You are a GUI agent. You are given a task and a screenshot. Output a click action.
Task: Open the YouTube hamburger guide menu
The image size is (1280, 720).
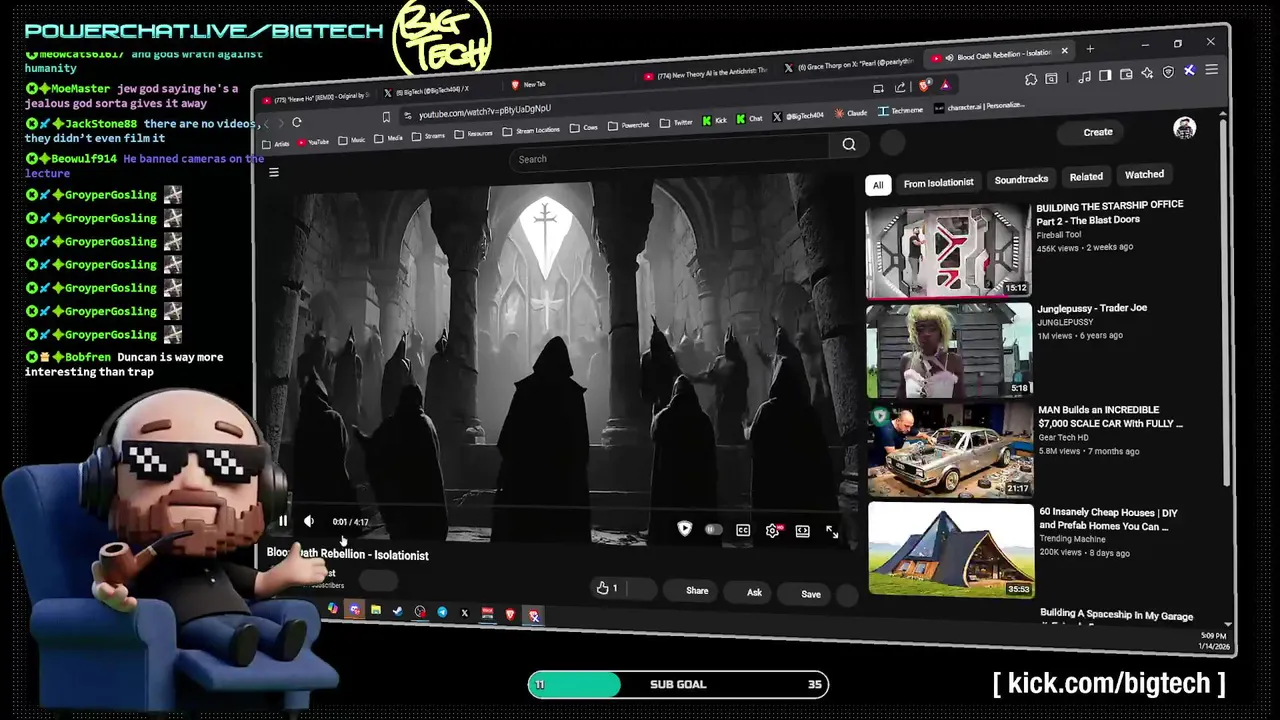pyautogui.click(x=273, y=172)
